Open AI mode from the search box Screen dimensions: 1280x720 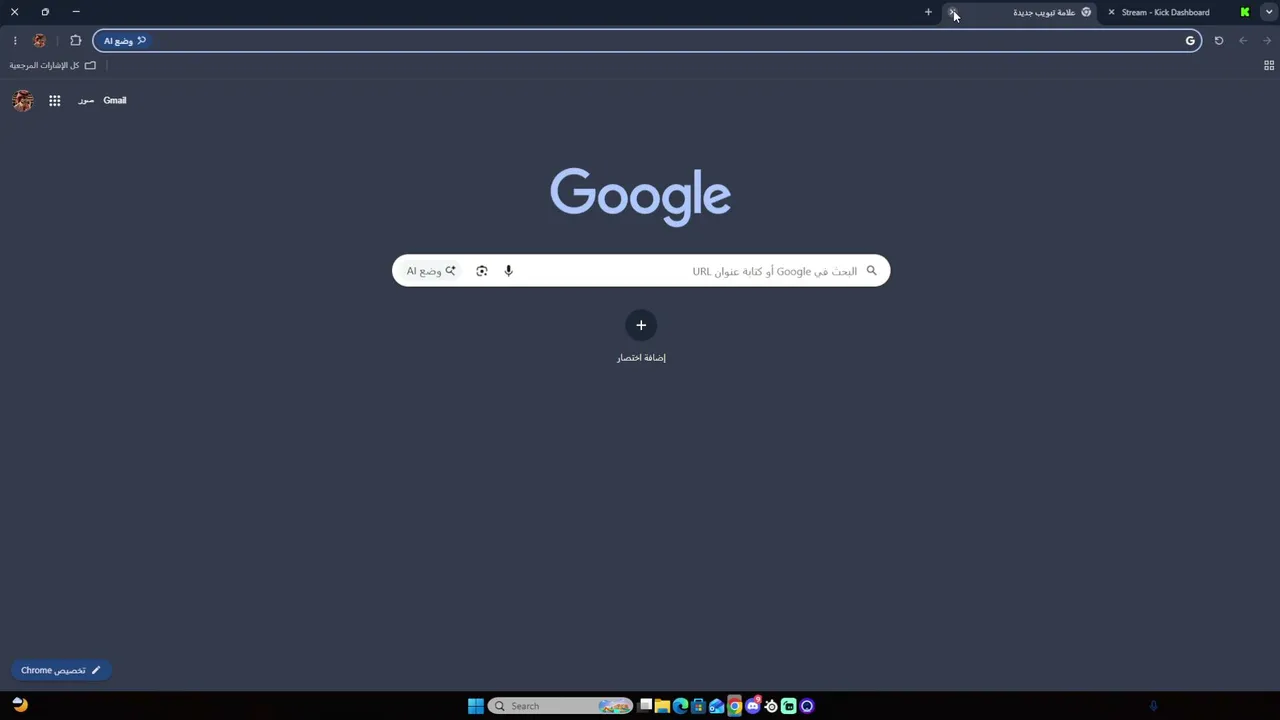click(x=431, y=271)
